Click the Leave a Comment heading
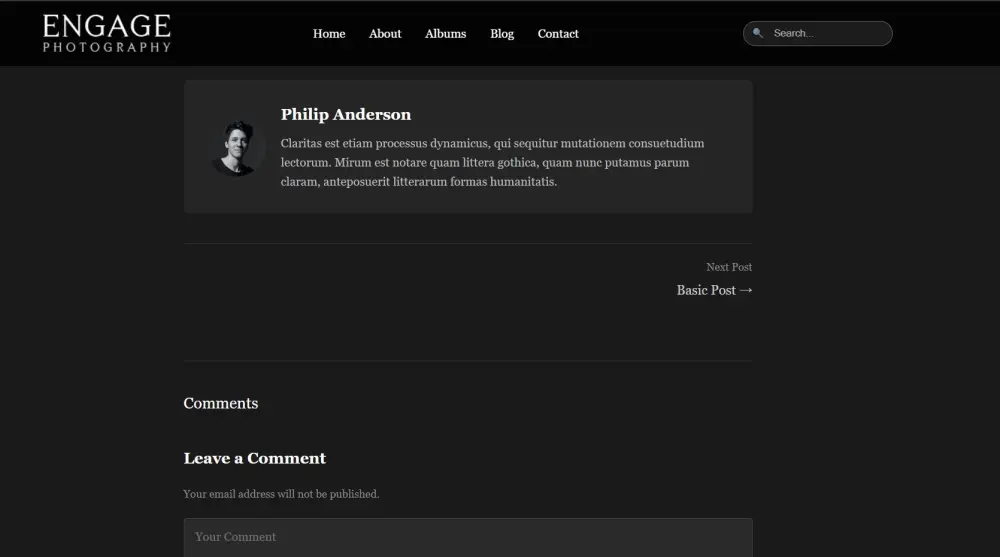 pos(255,459)
